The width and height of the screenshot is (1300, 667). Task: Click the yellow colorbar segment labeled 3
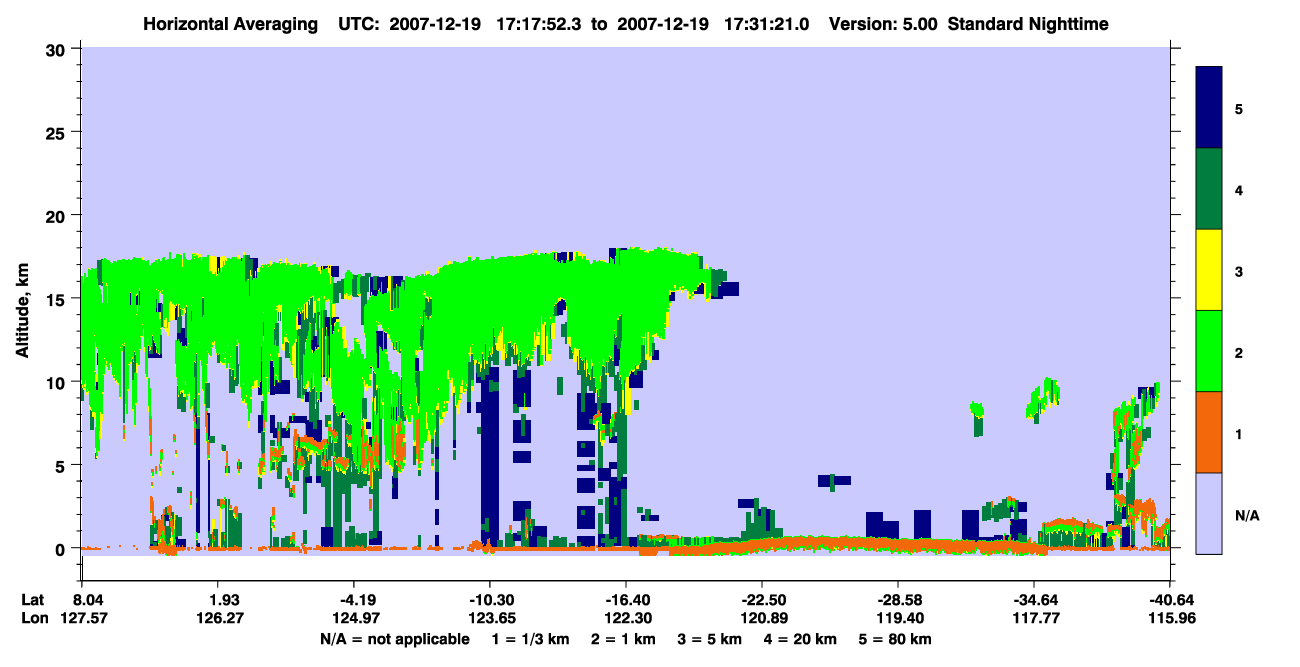(1209, 270)
